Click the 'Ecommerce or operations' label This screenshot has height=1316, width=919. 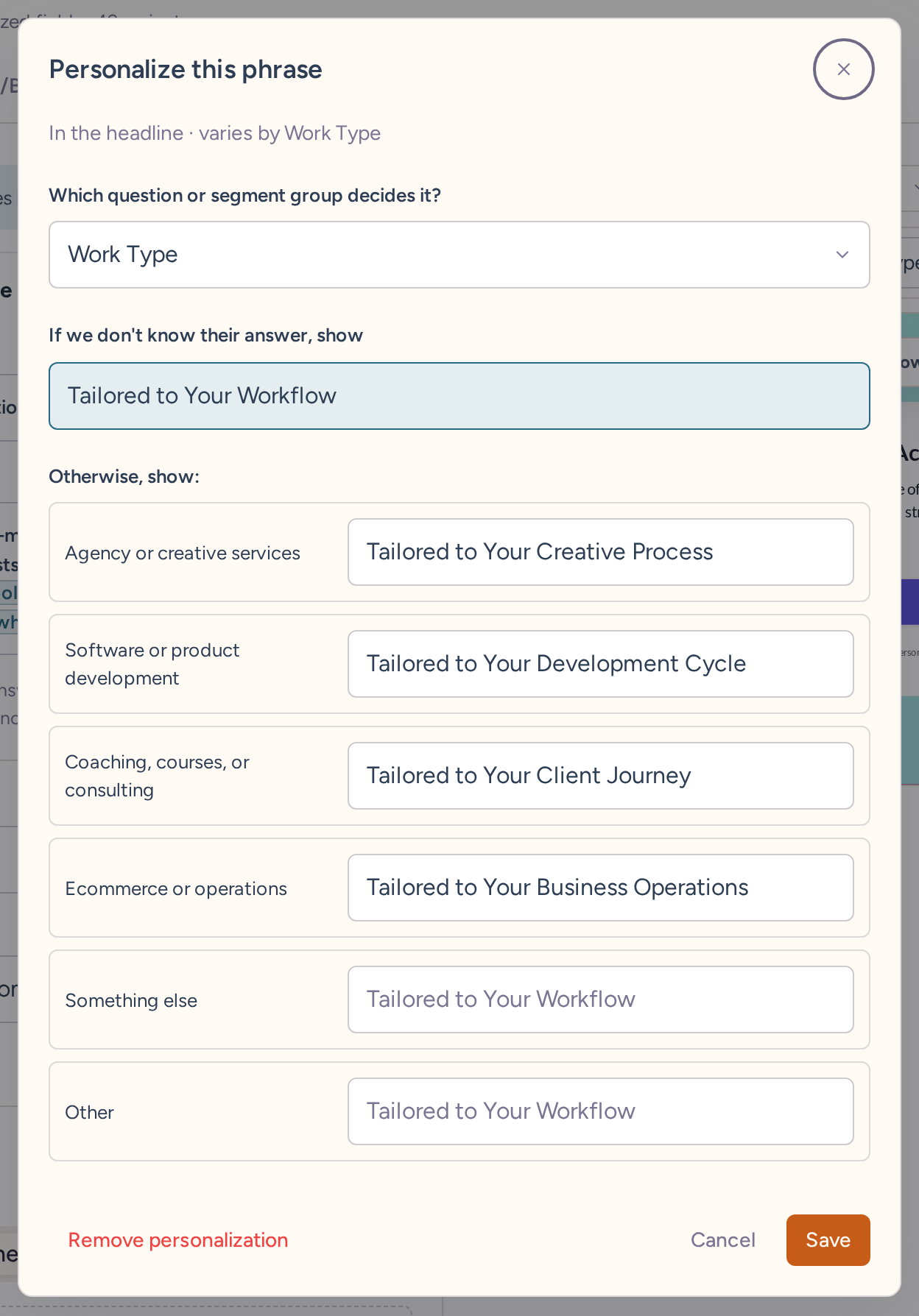176,888
